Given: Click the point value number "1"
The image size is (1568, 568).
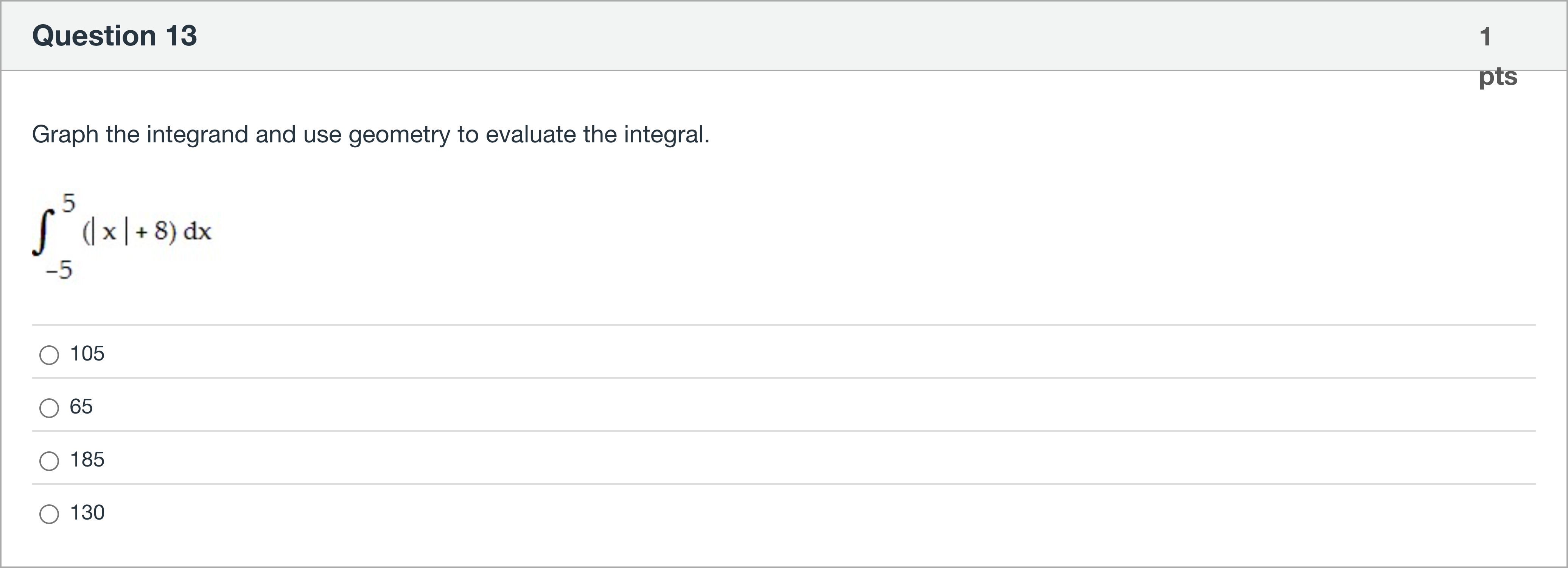Looking at the screenshot, I should [x=1486, y=37].
